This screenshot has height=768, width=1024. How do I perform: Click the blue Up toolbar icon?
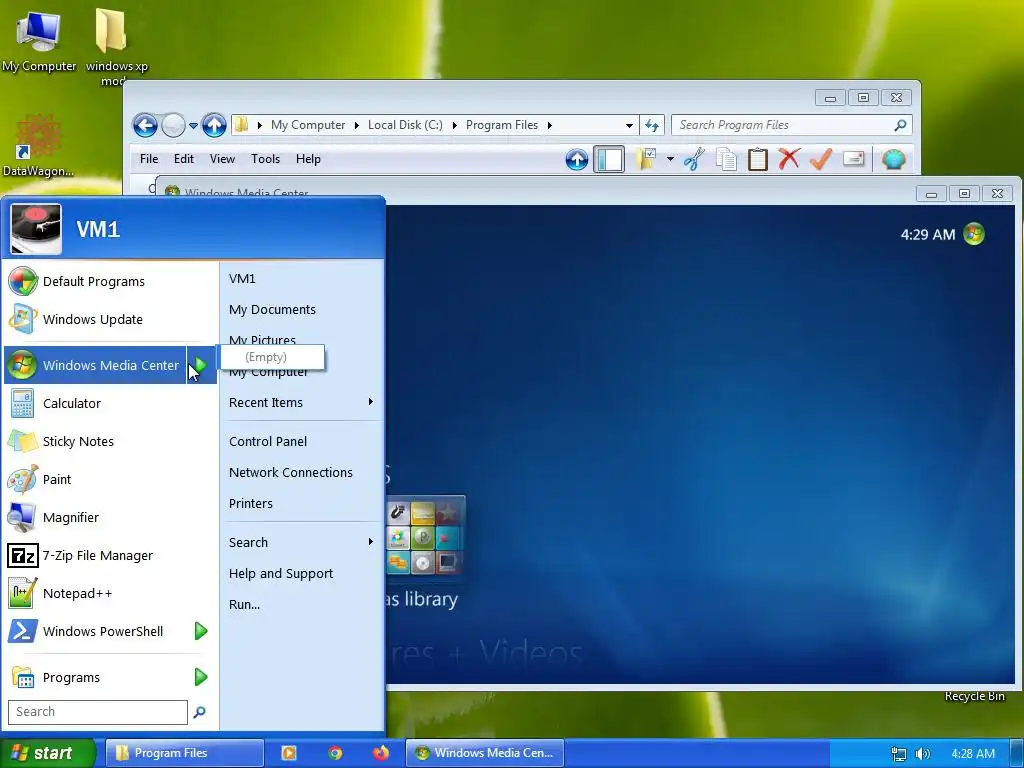577,159
